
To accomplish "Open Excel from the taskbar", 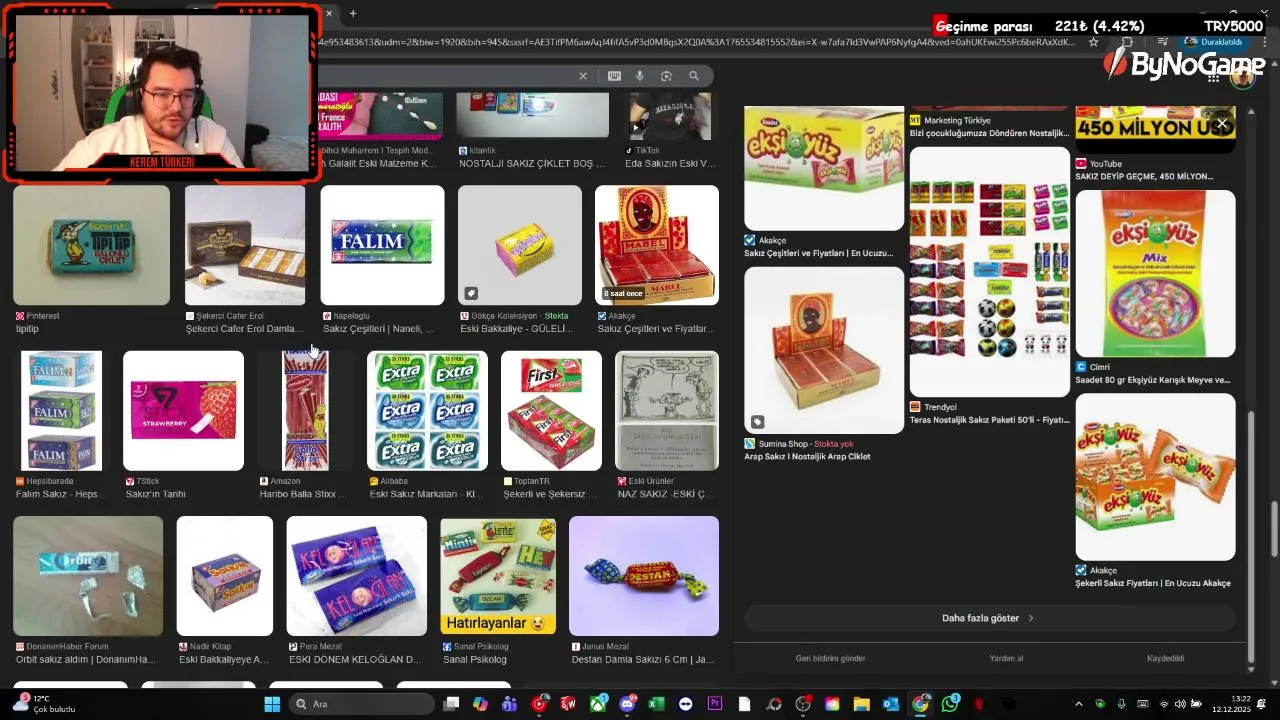I will 656,704.
